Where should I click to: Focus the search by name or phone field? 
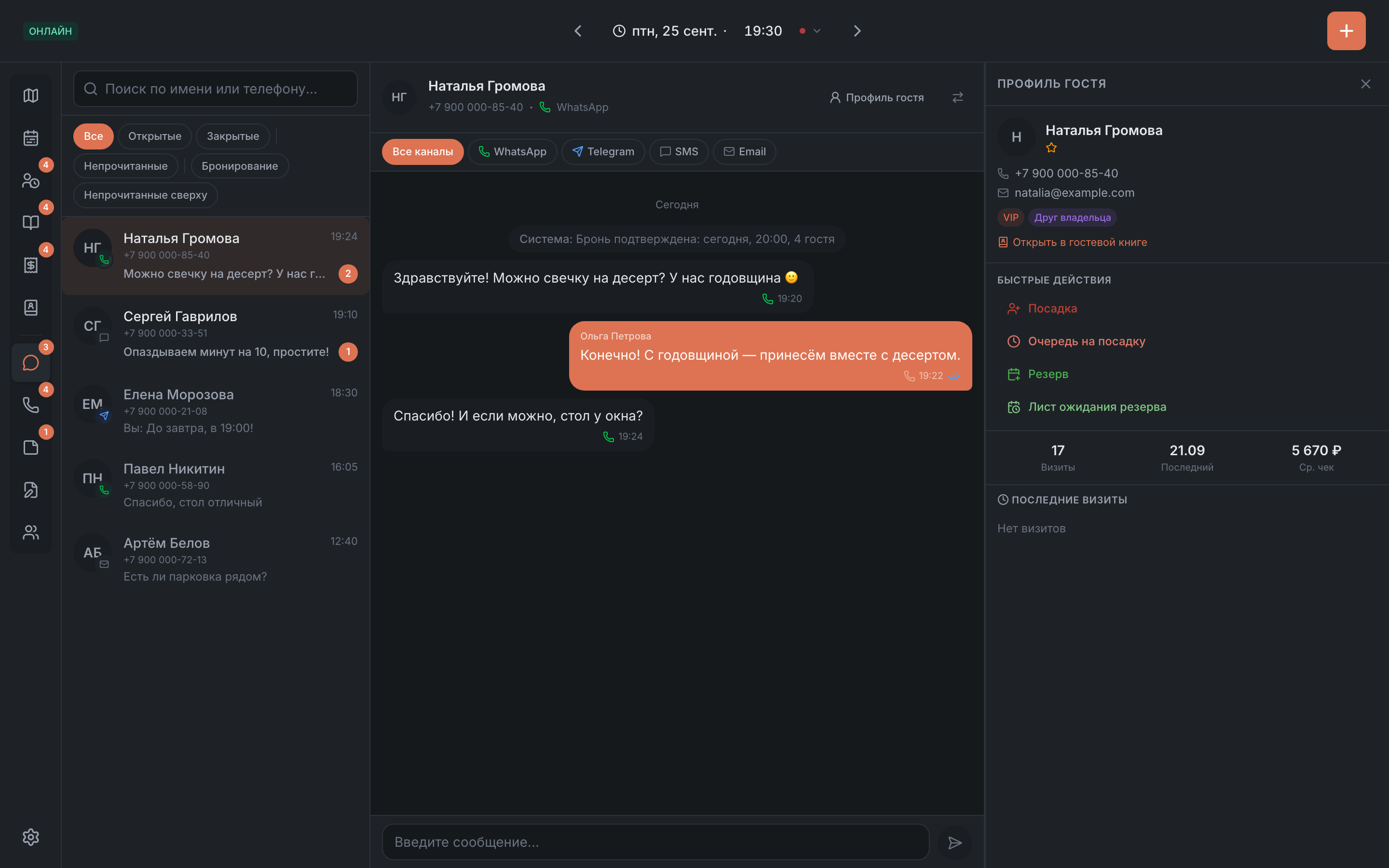(215, 89)
